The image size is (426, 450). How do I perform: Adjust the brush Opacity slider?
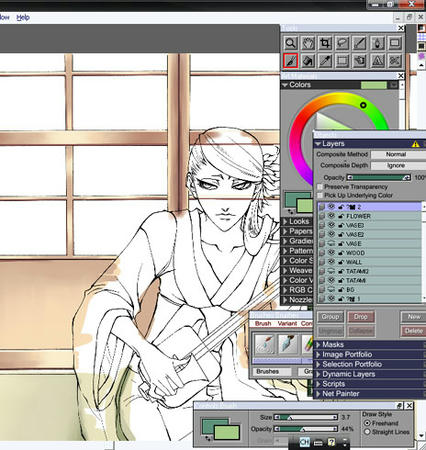(306, 429)
